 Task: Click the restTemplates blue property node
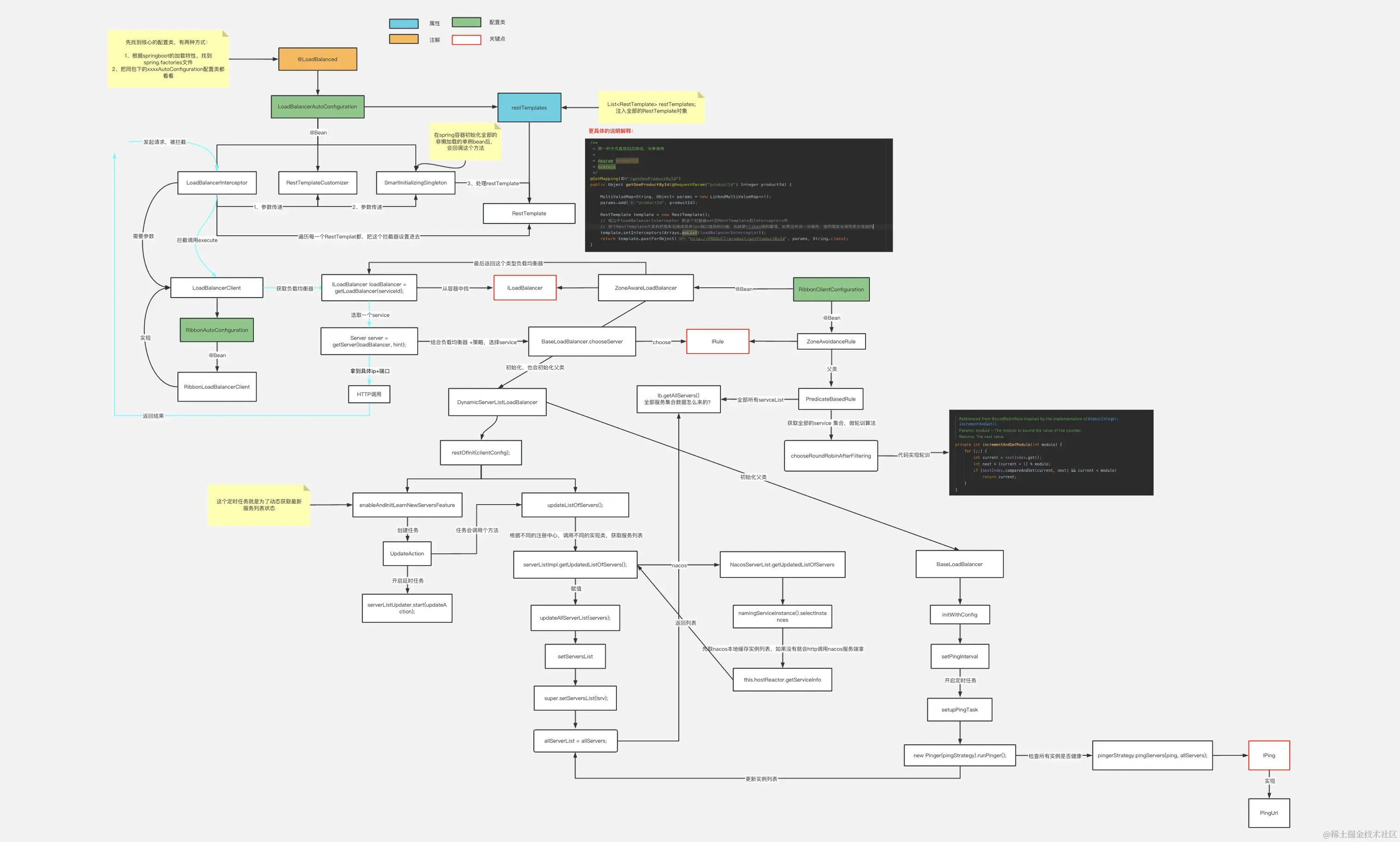click(529, 107)
